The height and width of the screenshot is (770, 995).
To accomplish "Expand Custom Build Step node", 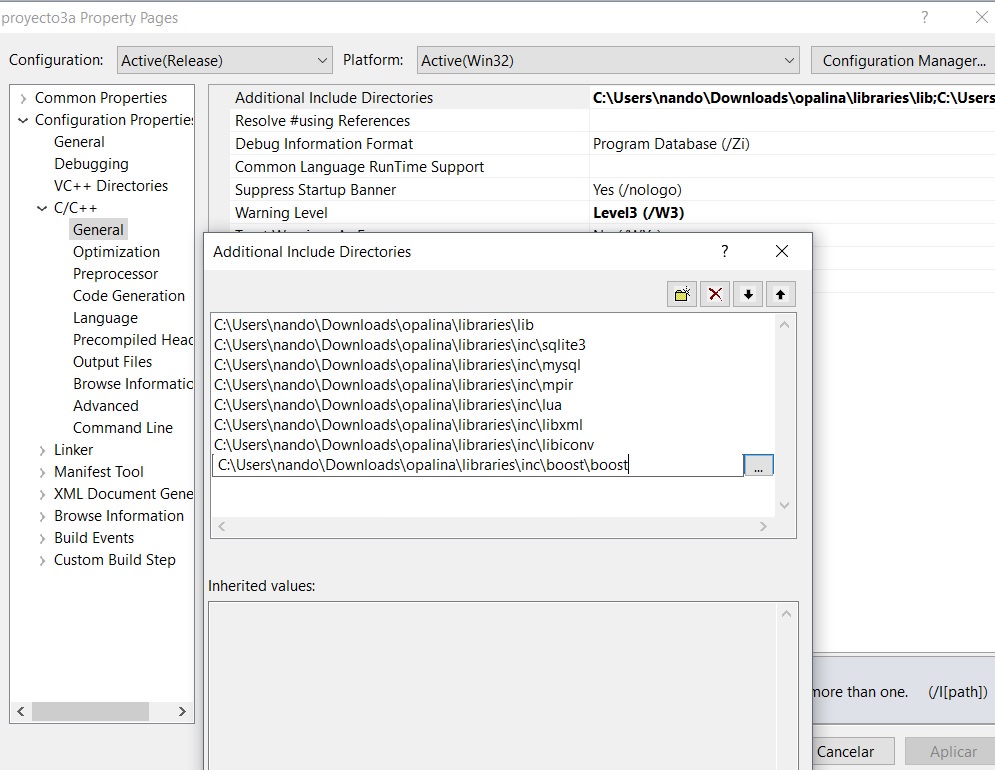I will [42, 561].
